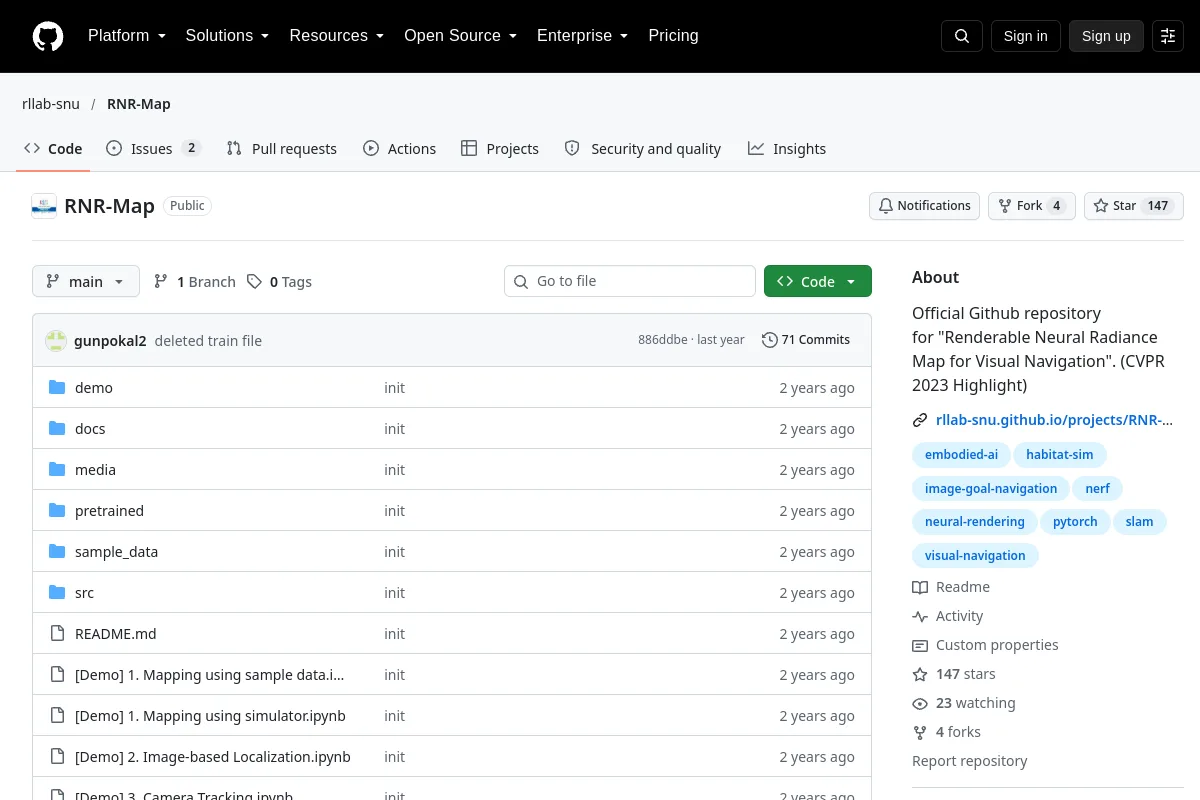Expand the Enterprise menu
The width and height of the screenshot is (1200, 800).
click(582, 36)
